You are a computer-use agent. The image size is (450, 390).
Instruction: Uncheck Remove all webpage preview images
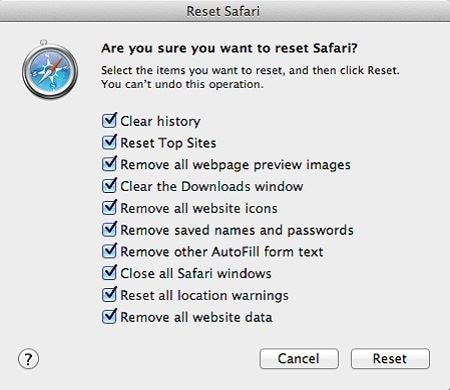[x=109, y=164]
